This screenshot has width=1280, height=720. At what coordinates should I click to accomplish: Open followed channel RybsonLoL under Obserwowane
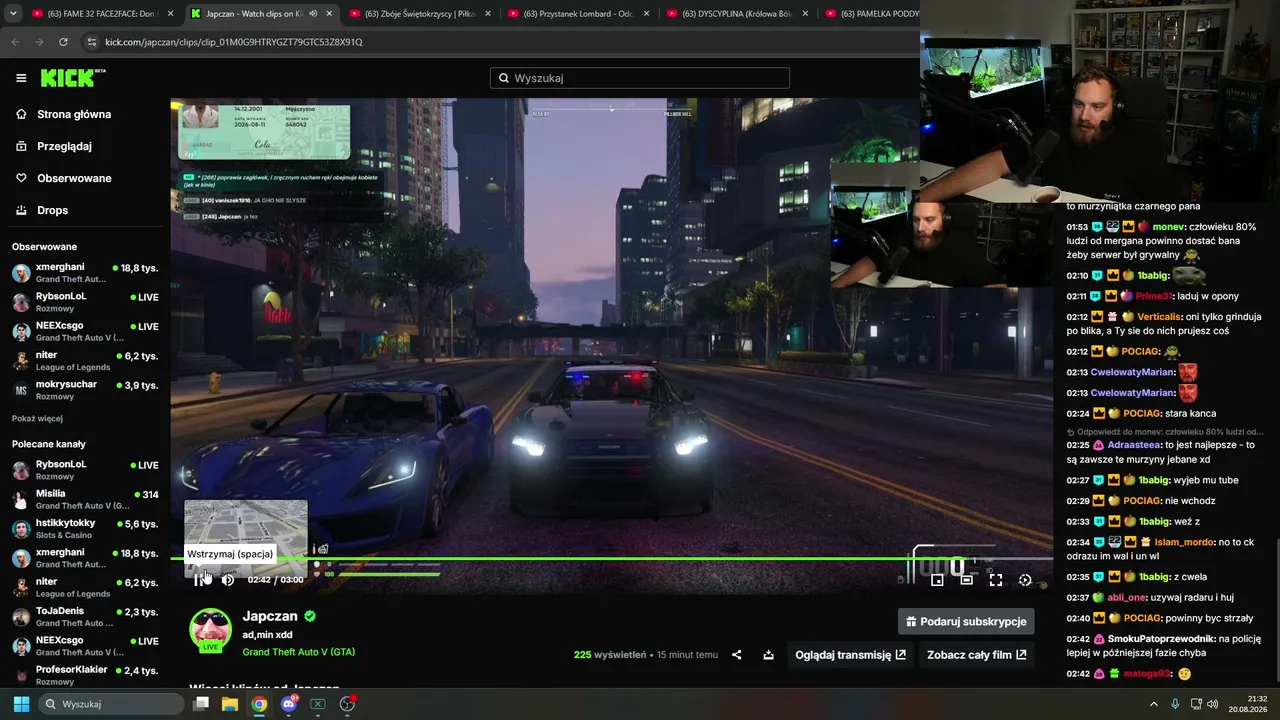click(x=85, y=302)
